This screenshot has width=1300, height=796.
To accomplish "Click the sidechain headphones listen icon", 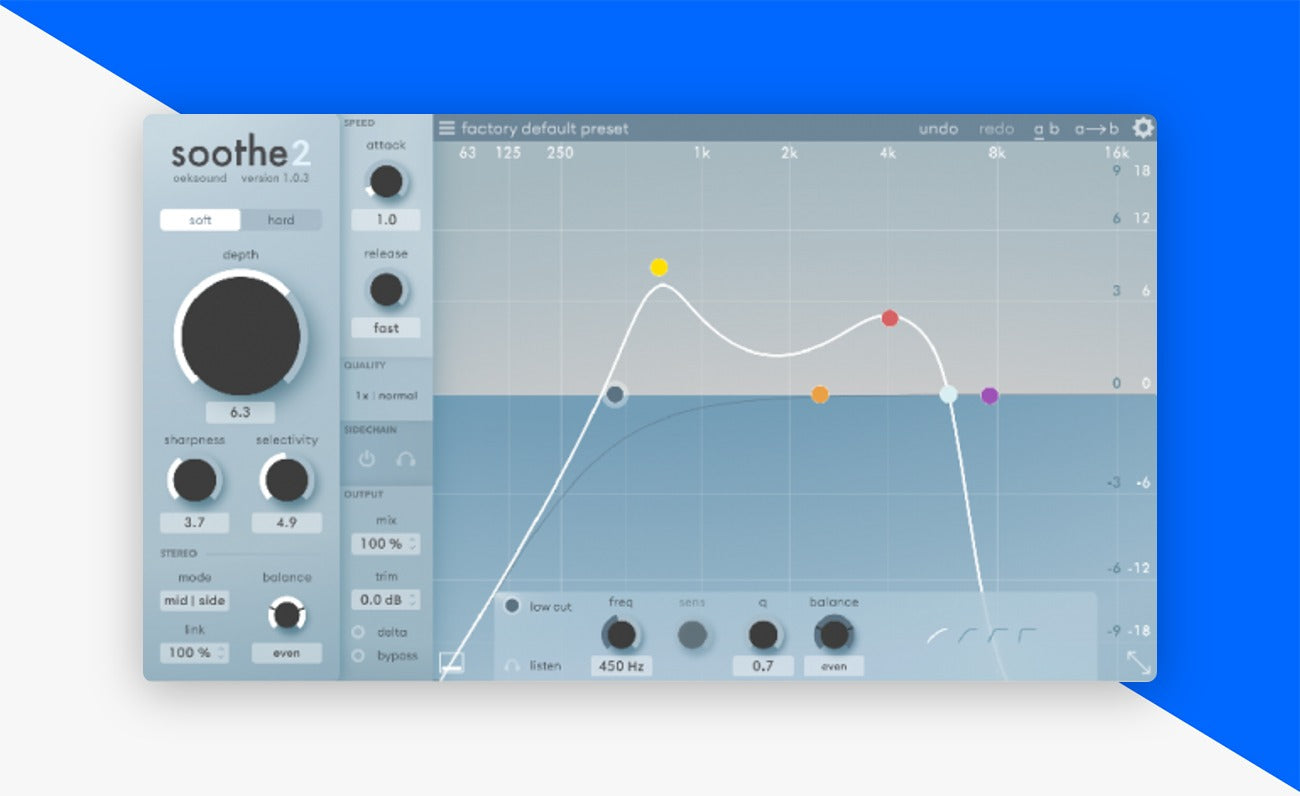I will (406, 459).
